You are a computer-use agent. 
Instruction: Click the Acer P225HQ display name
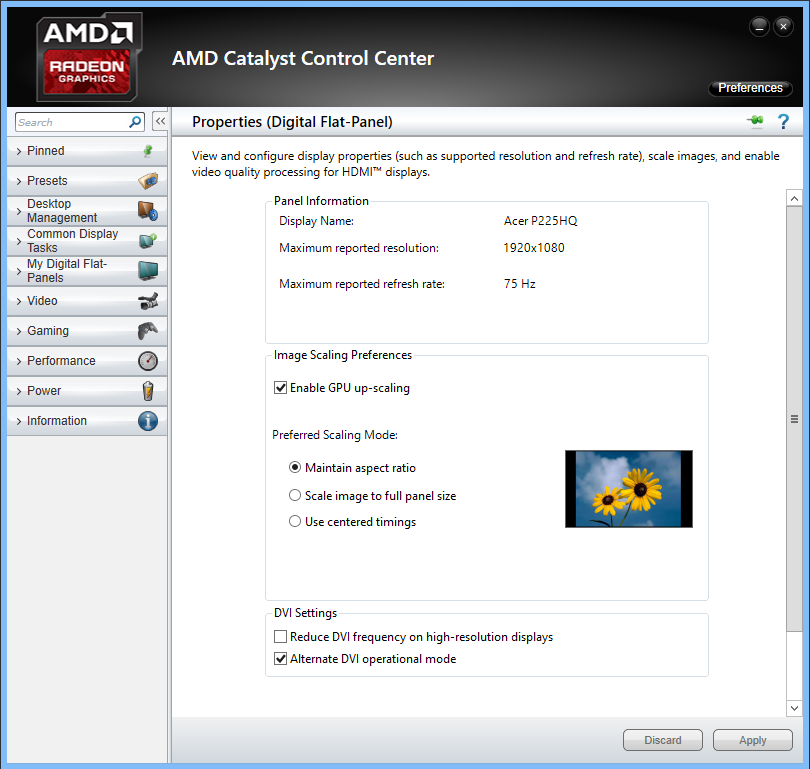pyautogui.click(x=540, y=221)
